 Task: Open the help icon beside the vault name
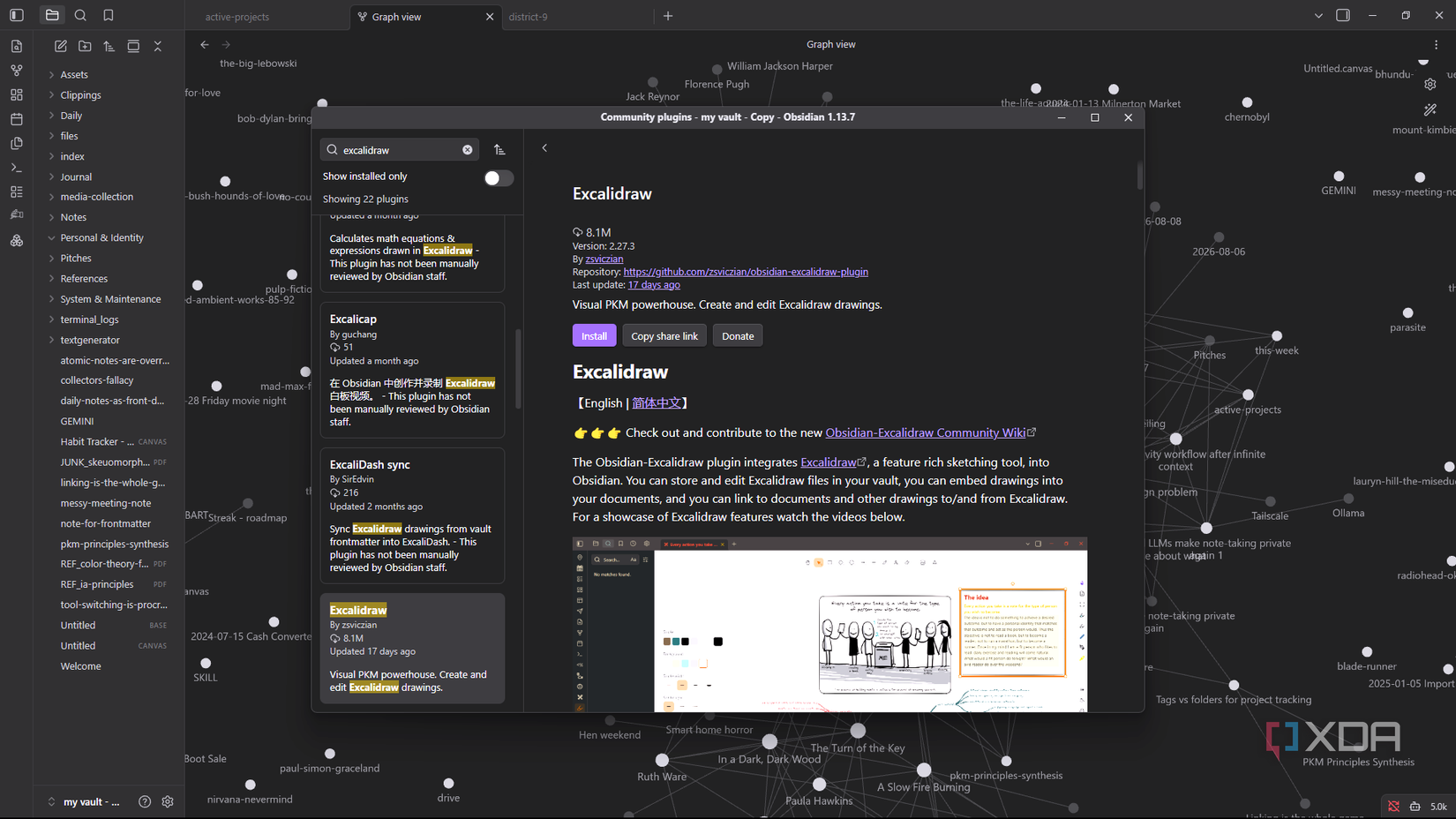pos(145,801)
